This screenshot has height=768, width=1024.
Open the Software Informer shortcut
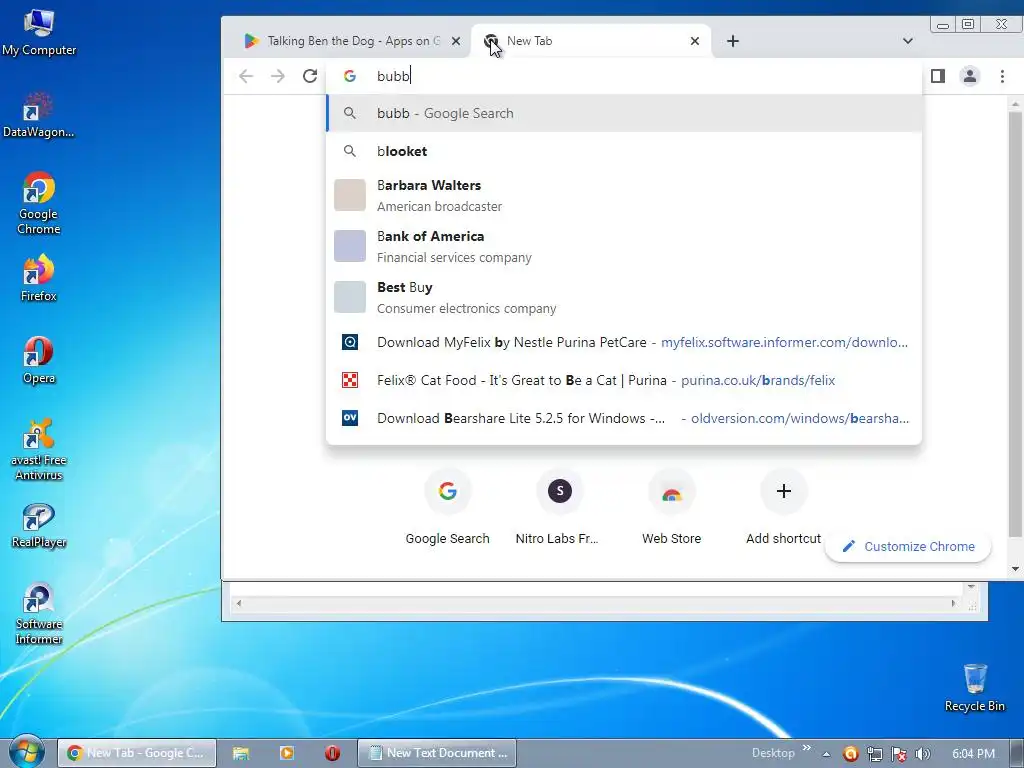pyautogui.click(x=39, y=614)
